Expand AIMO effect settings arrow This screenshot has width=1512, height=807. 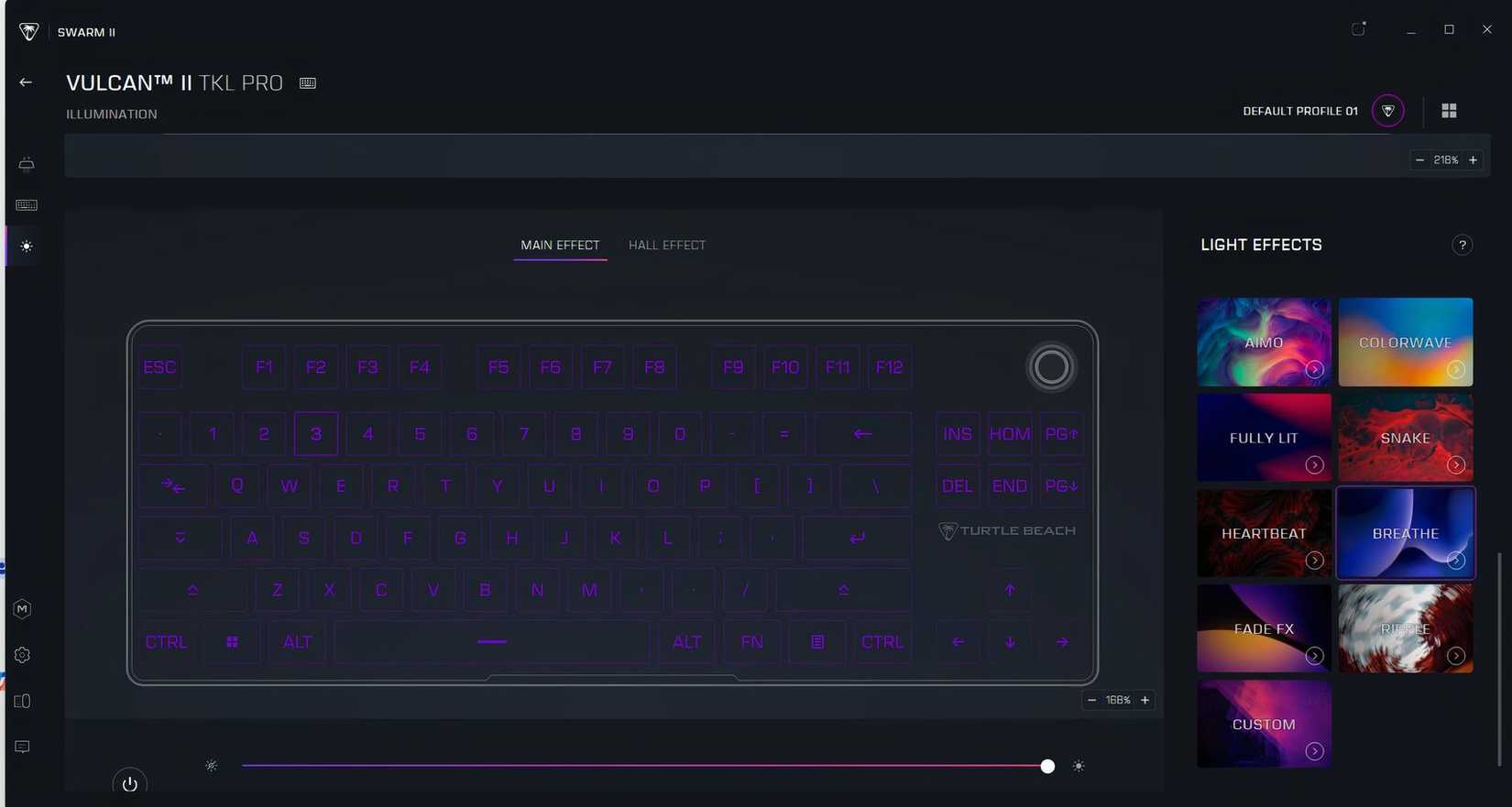(x=1315, y=369)
